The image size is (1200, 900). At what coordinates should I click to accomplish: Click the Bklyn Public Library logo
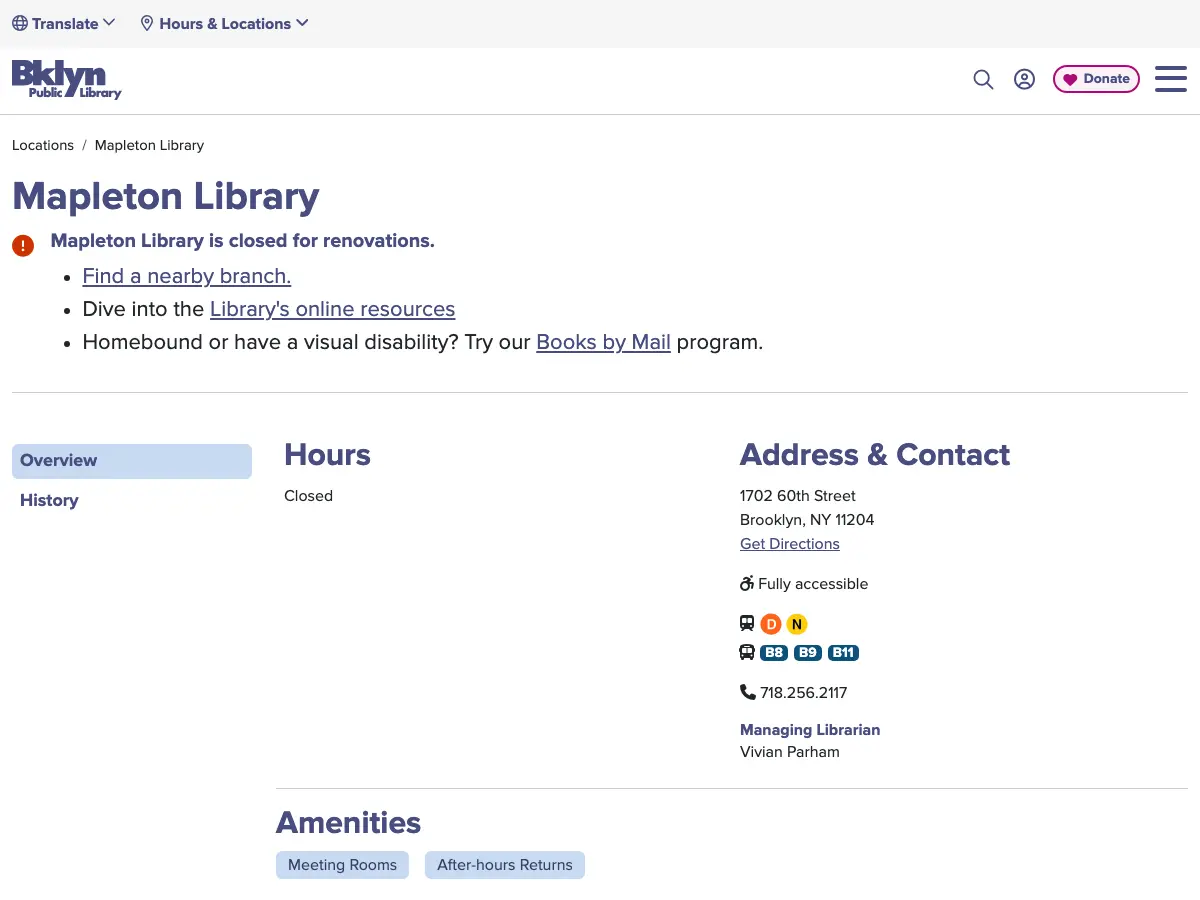[x=66, y=80]
